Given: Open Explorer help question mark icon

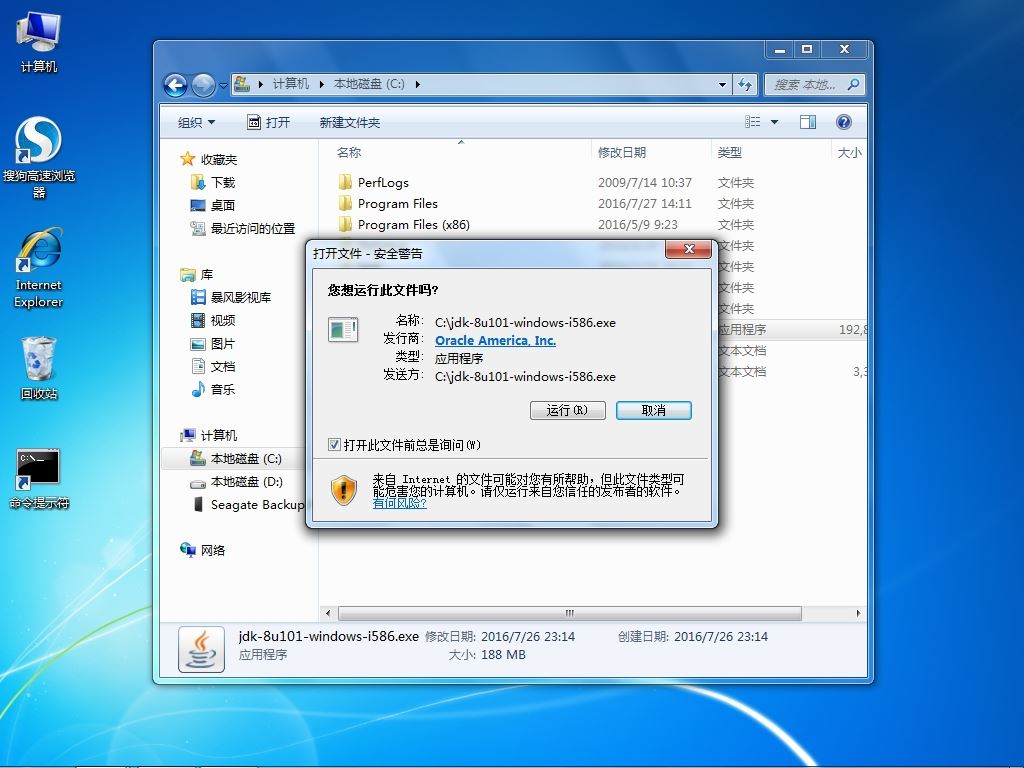Looking at the screenshot, I should [x=843, y=122].
